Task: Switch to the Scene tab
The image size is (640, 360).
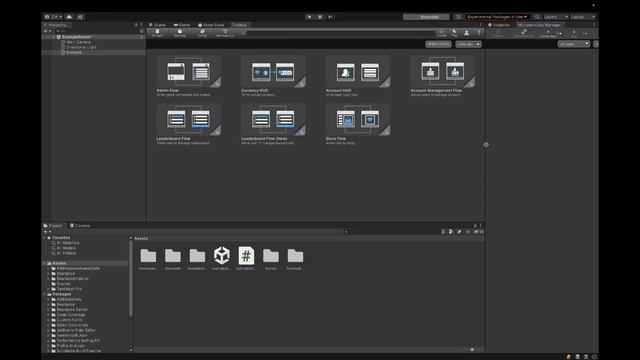Action: click(x=158, y=25)
